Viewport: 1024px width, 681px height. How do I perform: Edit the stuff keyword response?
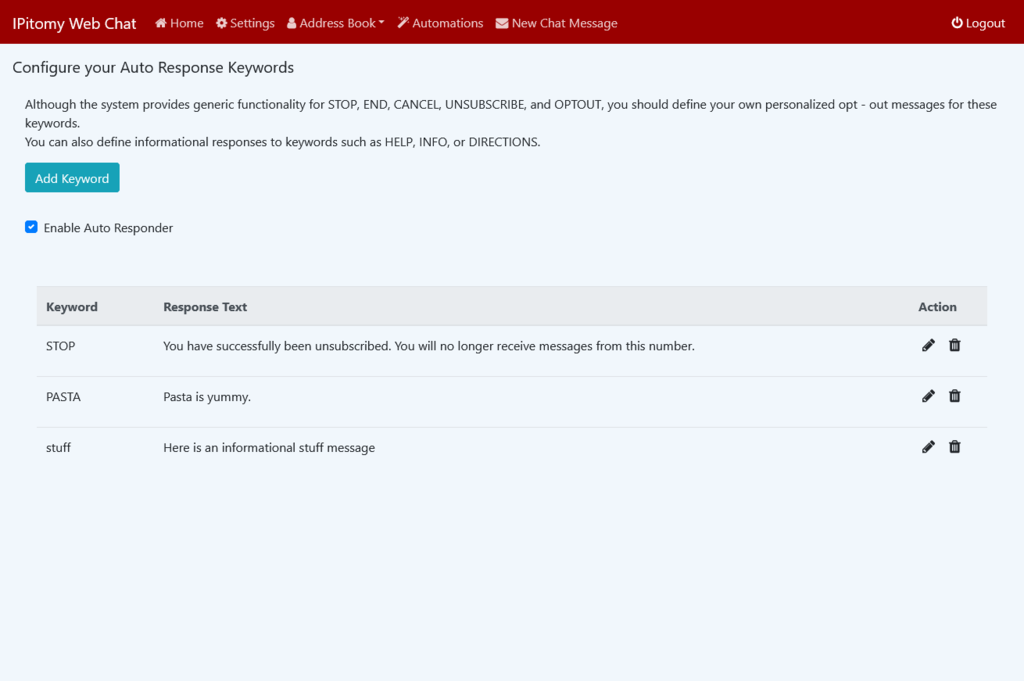[x=928, y=447]
